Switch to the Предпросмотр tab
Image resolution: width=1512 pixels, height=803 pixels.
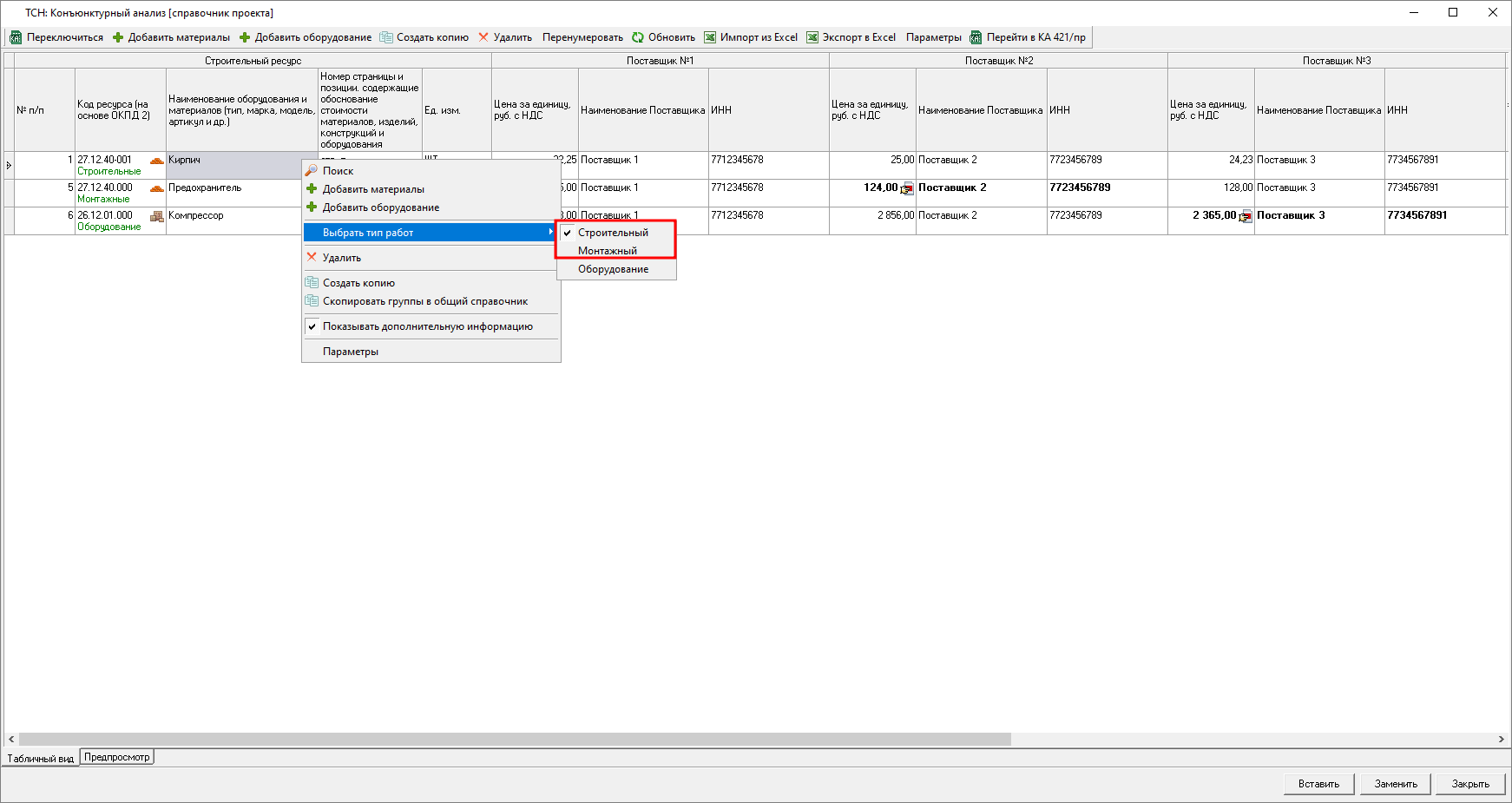pyautogui.click(x=117, y=757)
